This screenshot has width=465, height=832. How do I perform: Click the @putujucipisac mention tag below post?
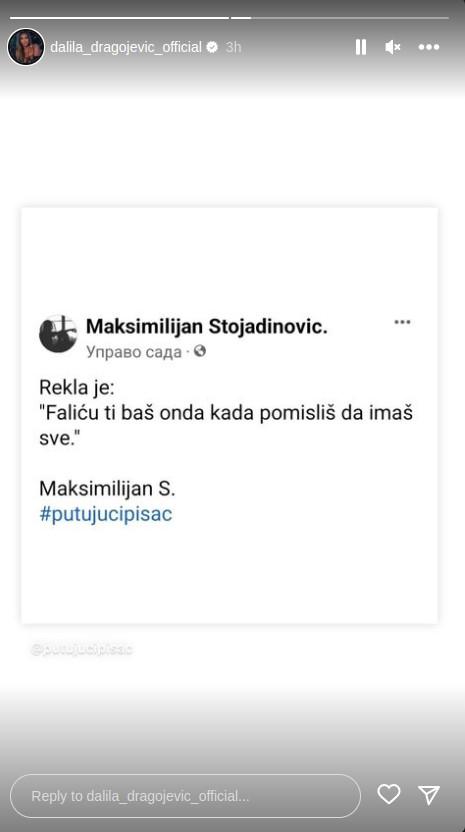(81, 649)
